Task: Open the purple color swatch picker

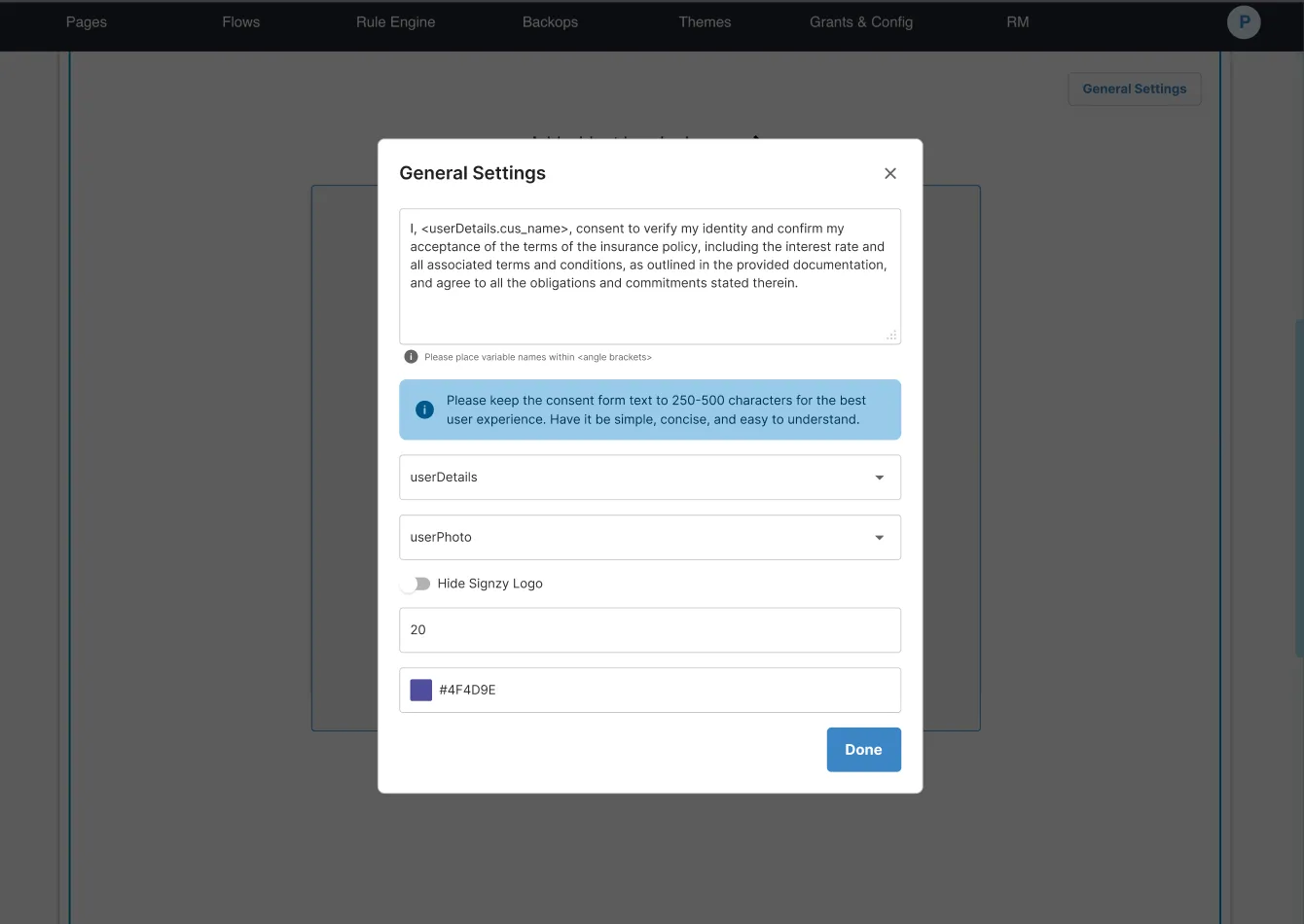Action: (x=421, y=690)
